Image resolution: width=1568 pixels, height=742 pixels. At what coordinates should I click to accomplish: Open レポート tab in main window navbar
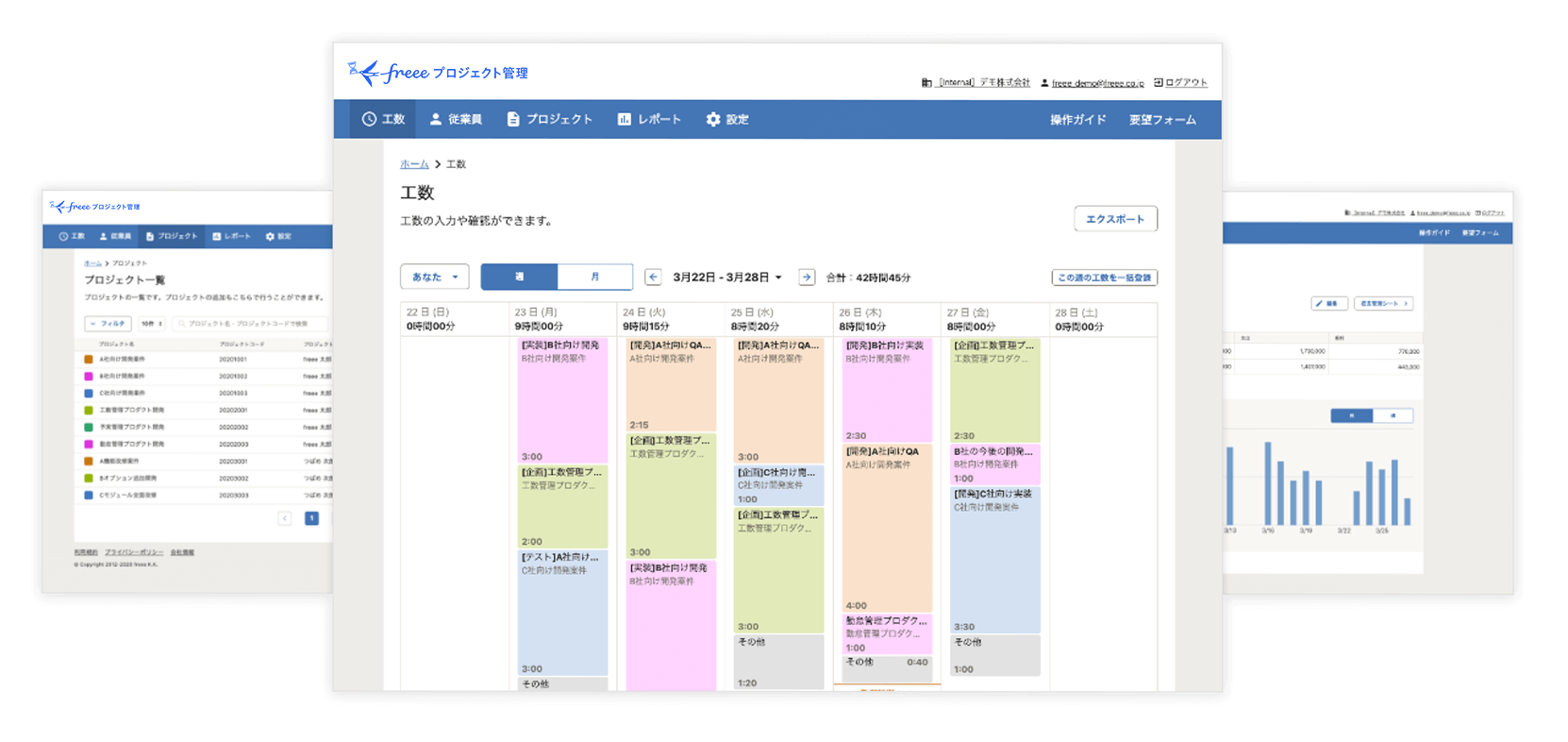(649, 120)
